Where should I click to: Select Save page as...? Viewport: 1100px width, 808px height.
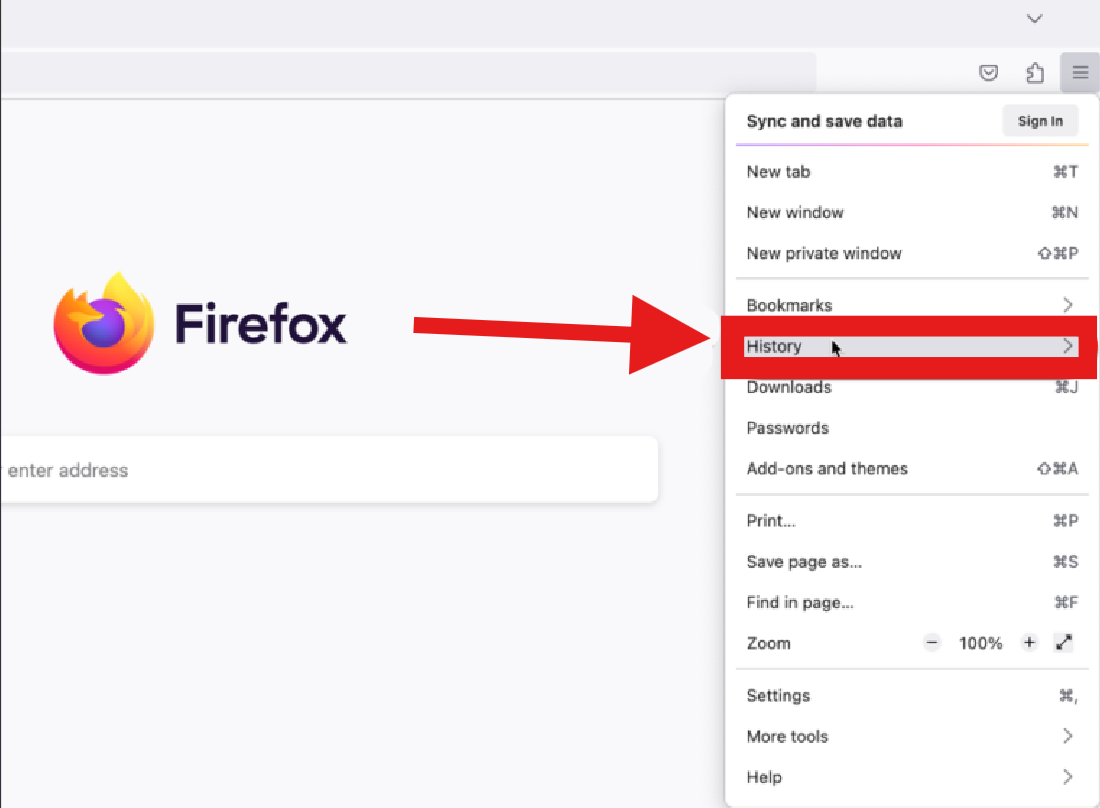(912, 562)
